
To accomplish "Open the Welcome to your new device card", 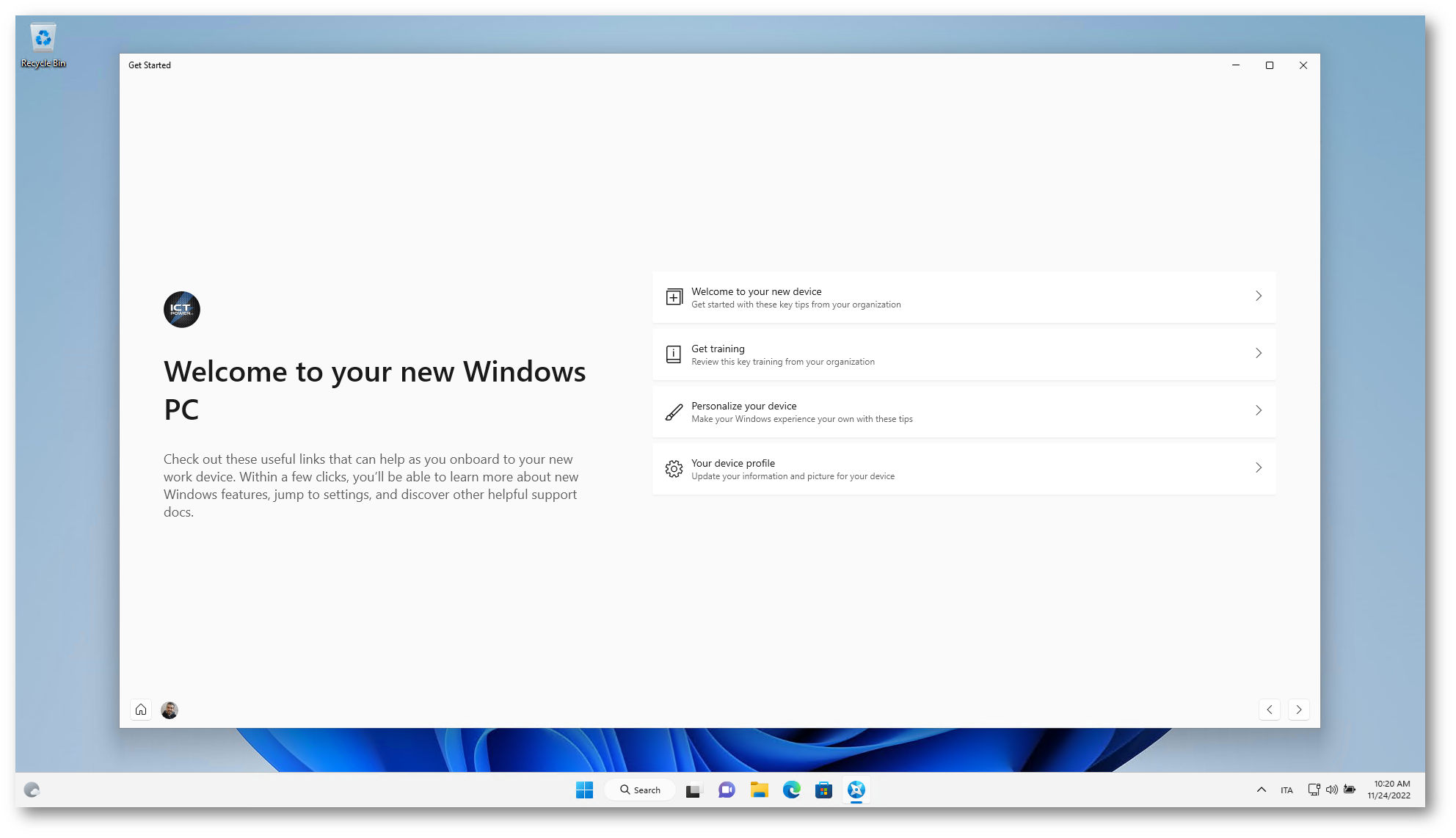I will [964, 297].
